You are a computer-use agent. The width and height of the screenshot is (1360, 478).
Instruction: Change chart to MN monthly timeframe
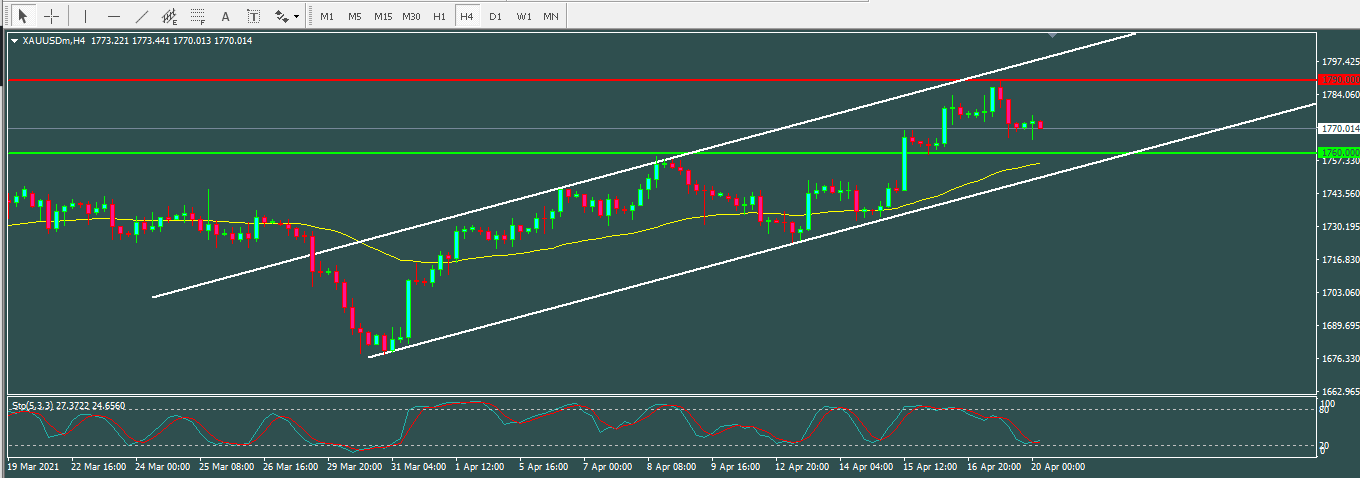pos(551,16)
